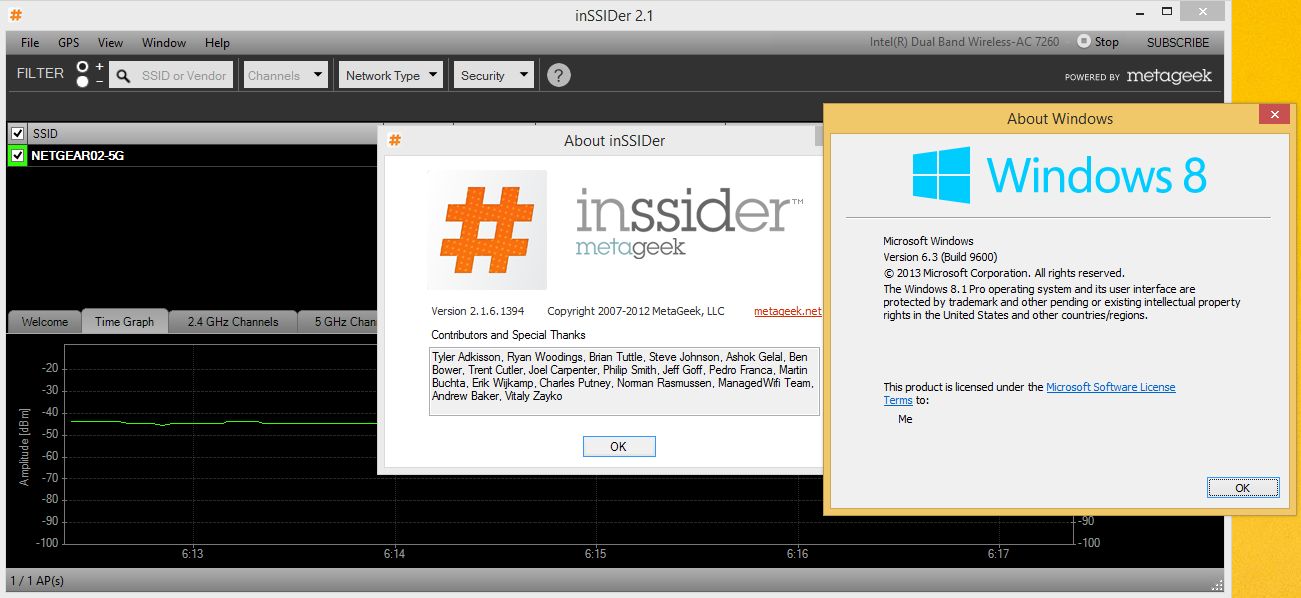Switch to the 2.4 GHz Channels tab

(233, 322)
